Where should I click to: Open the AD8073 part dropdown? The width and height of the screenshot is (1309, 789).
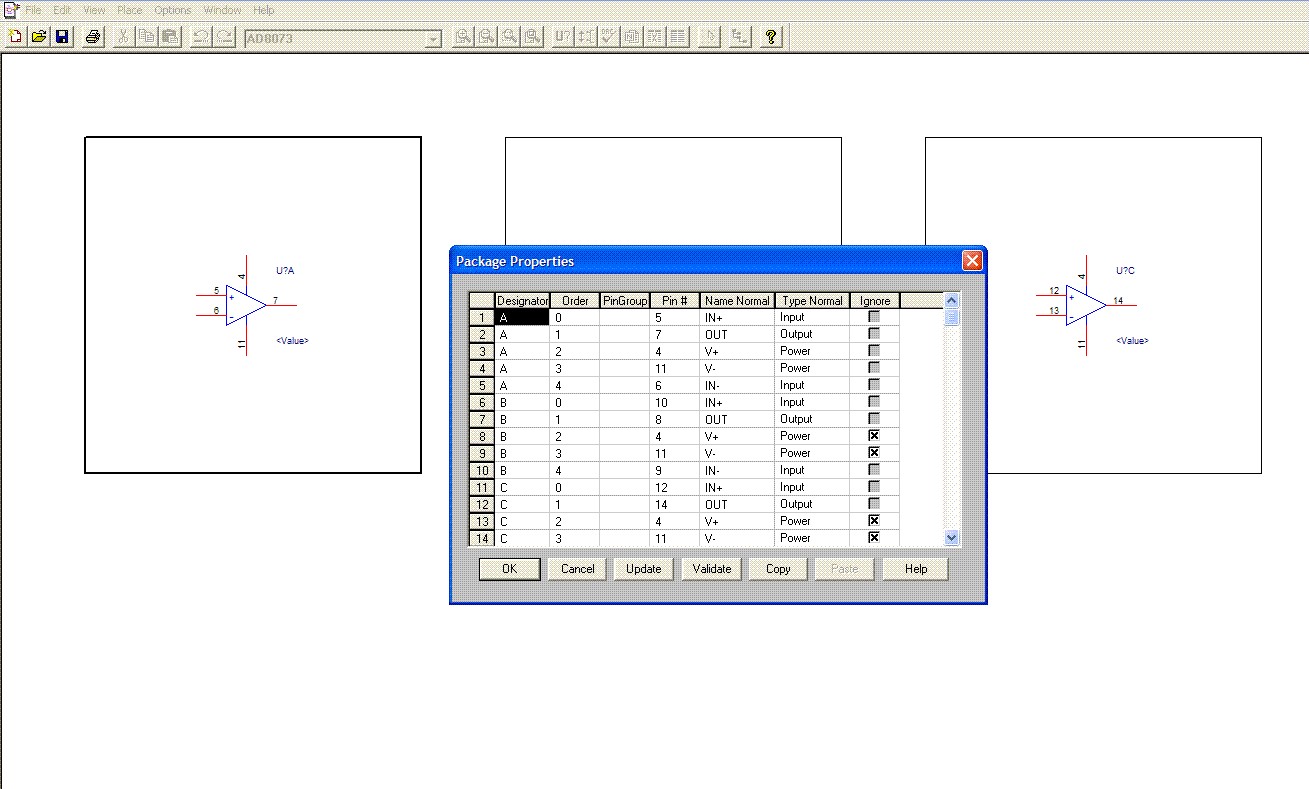point(433,38)
